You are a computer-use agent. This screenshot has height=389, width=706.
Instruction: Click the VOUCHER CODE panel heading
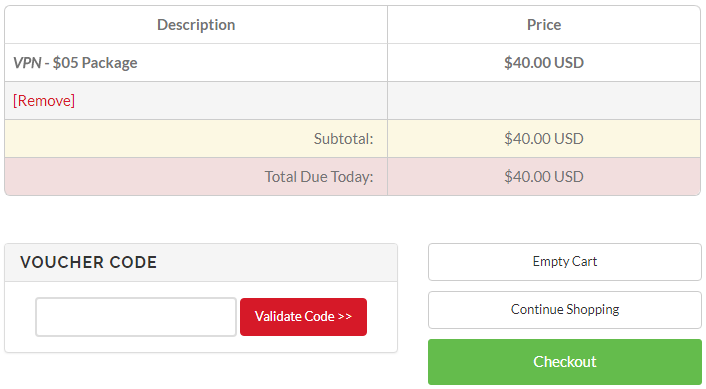(89, 262)
